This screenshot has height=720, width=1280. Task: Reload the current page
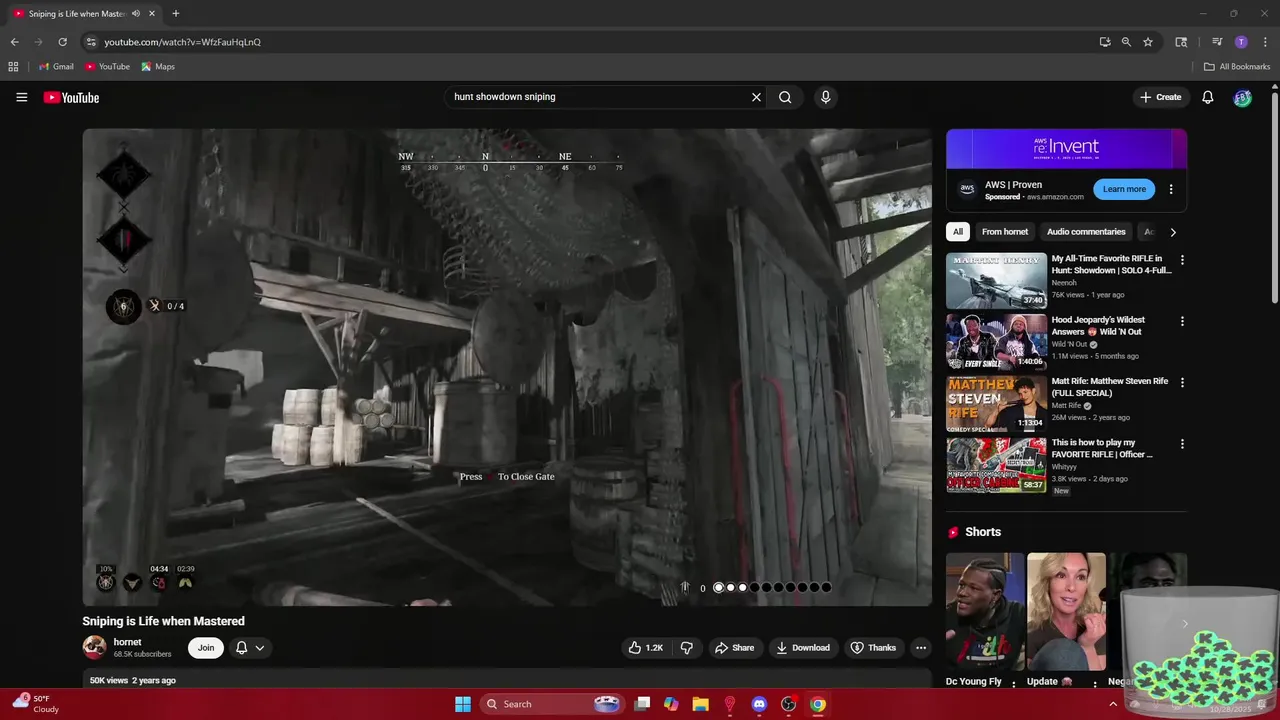click(x=62, y=42)
